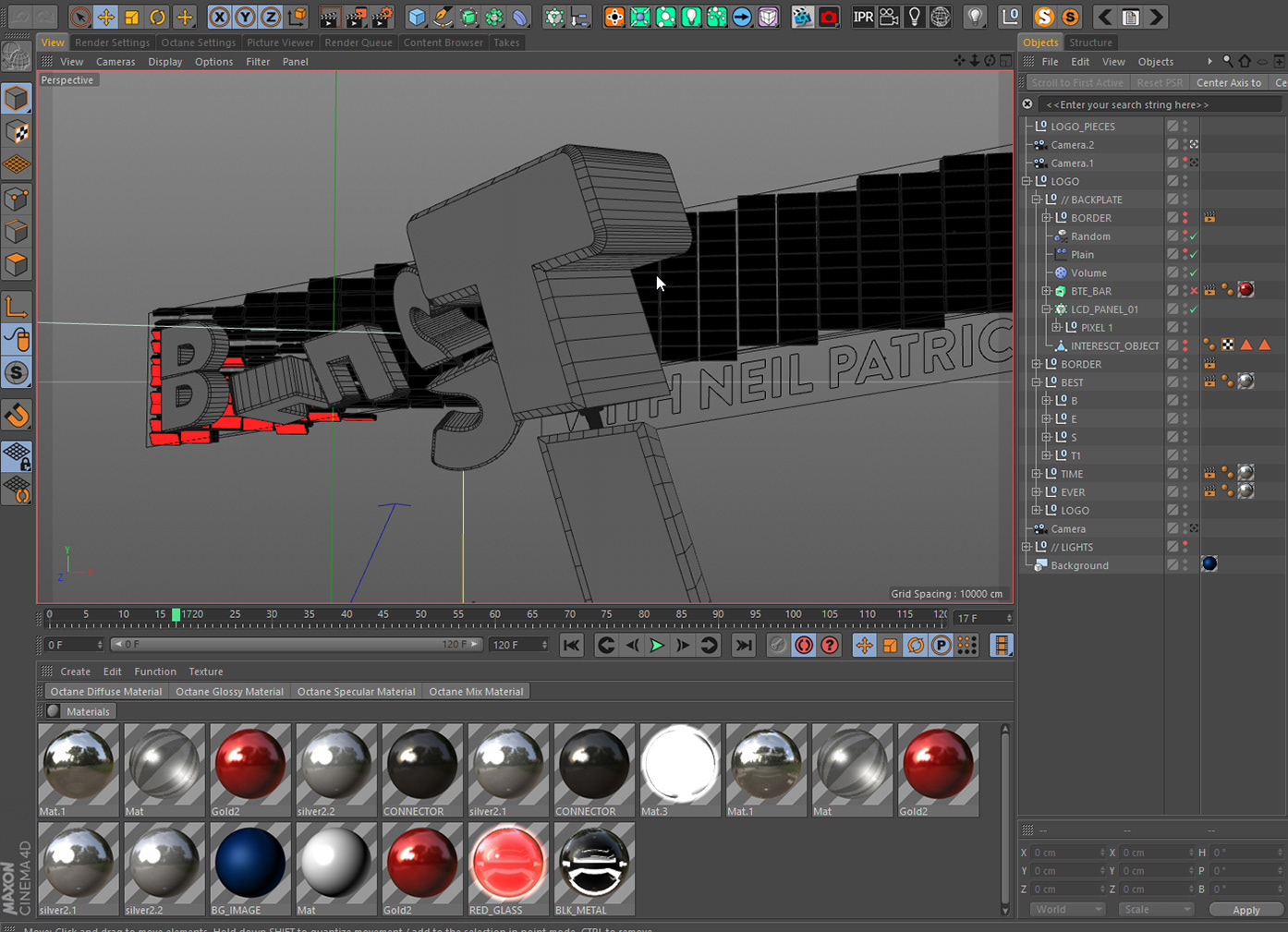This screenshot has height=932, width=1288.
Task: Toggle the Enable Snap S icon
Action: (x=17, y=373)
